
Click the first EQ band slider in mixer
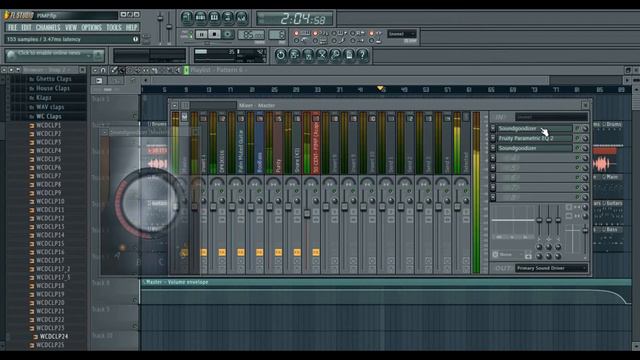click(539, 221)
